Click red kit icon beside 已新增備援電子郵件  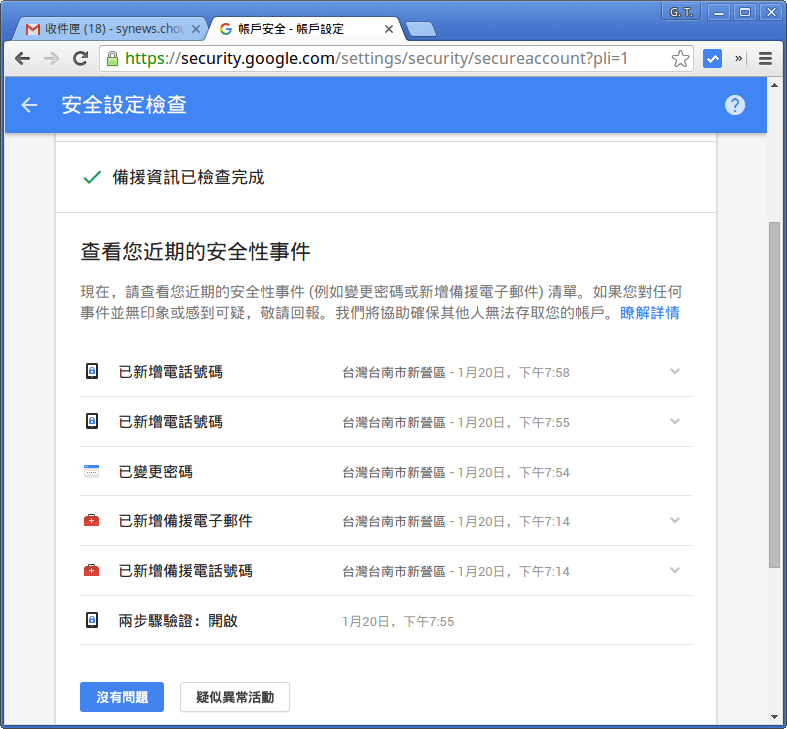(91, 521)
